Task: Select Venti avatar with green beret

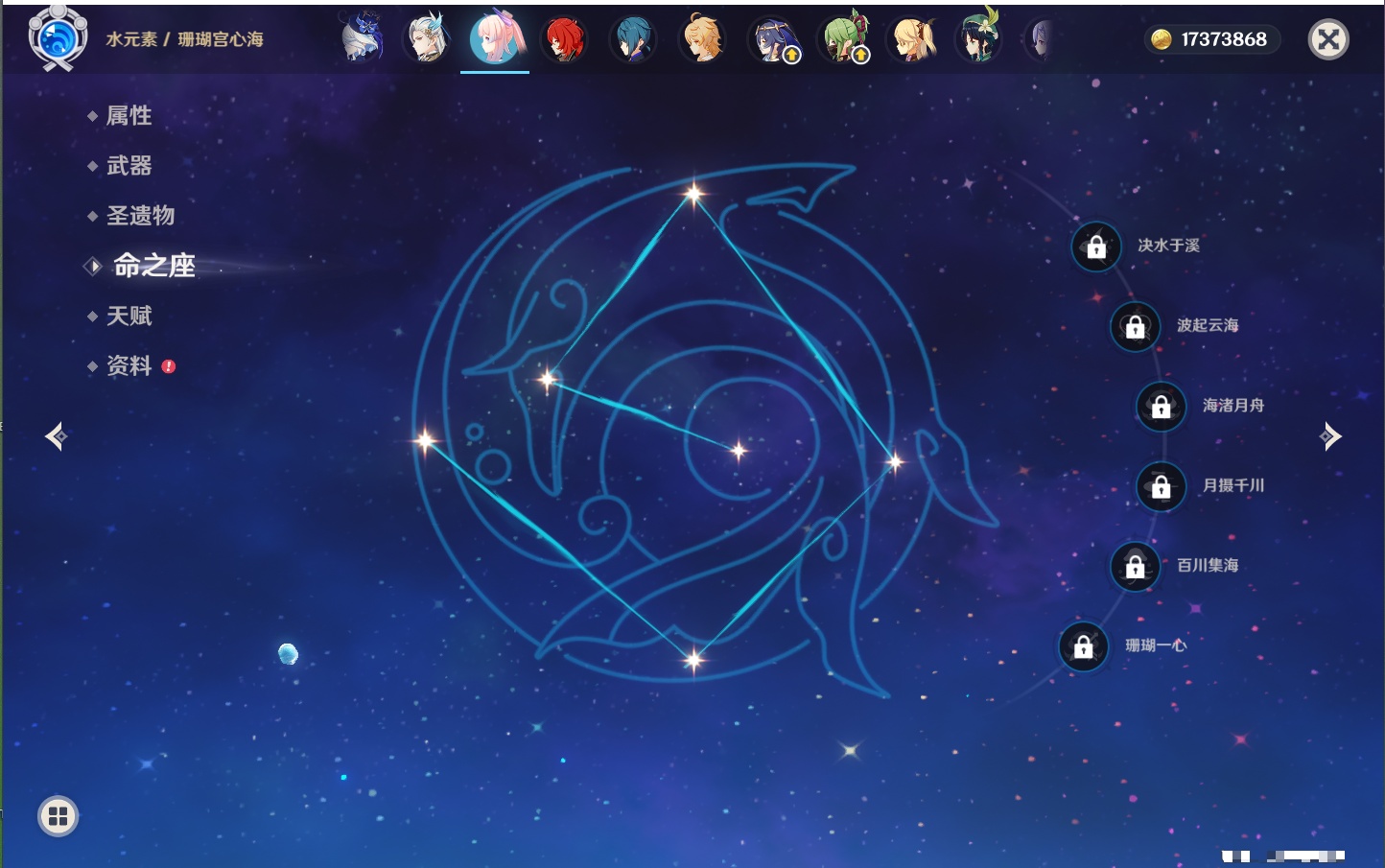Action: 979,38
